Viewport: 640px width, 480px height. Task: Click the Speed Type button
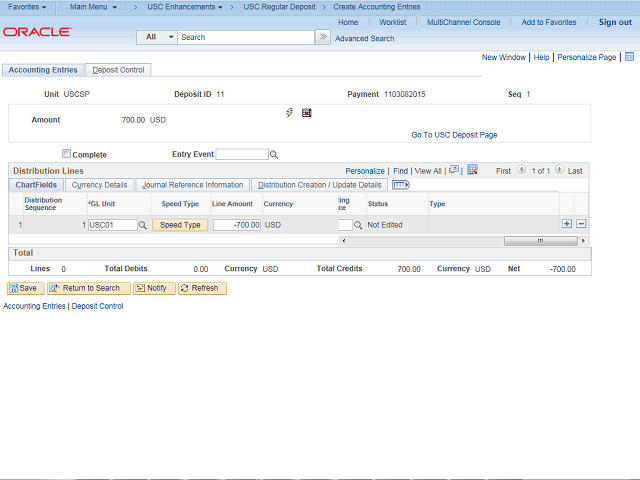tap(180, 225)
